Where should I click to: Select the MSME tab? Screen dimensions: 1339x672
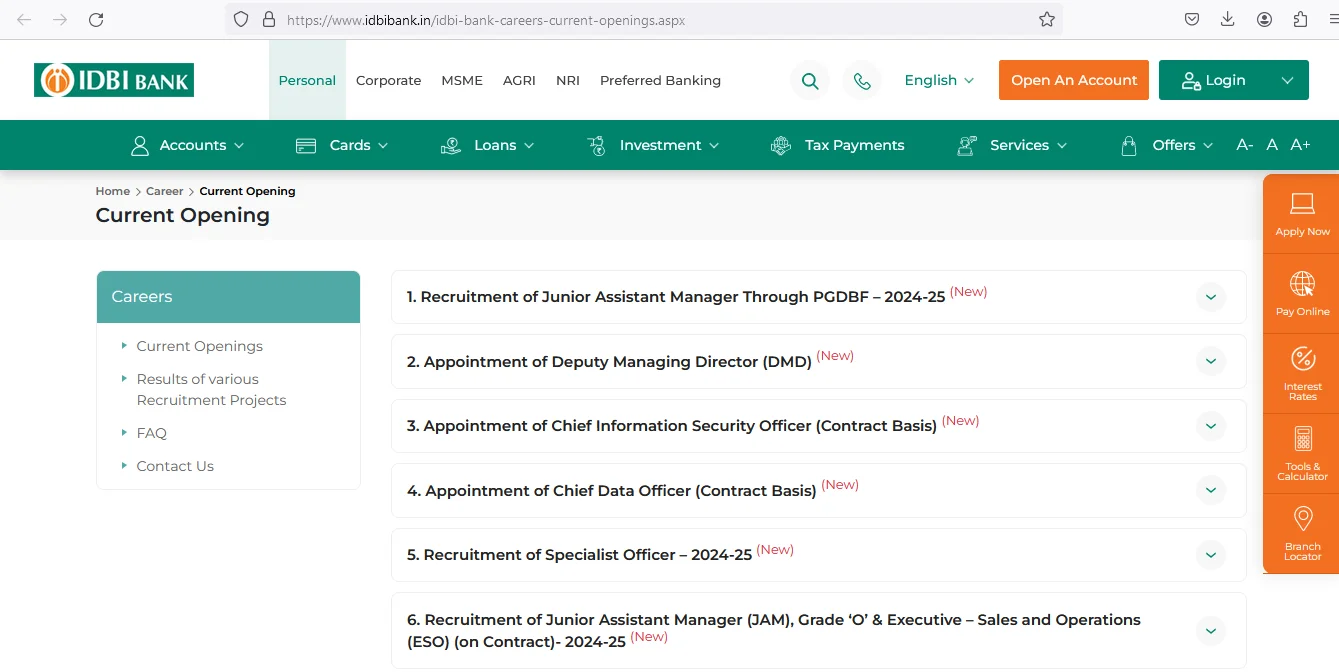[462, 80]
